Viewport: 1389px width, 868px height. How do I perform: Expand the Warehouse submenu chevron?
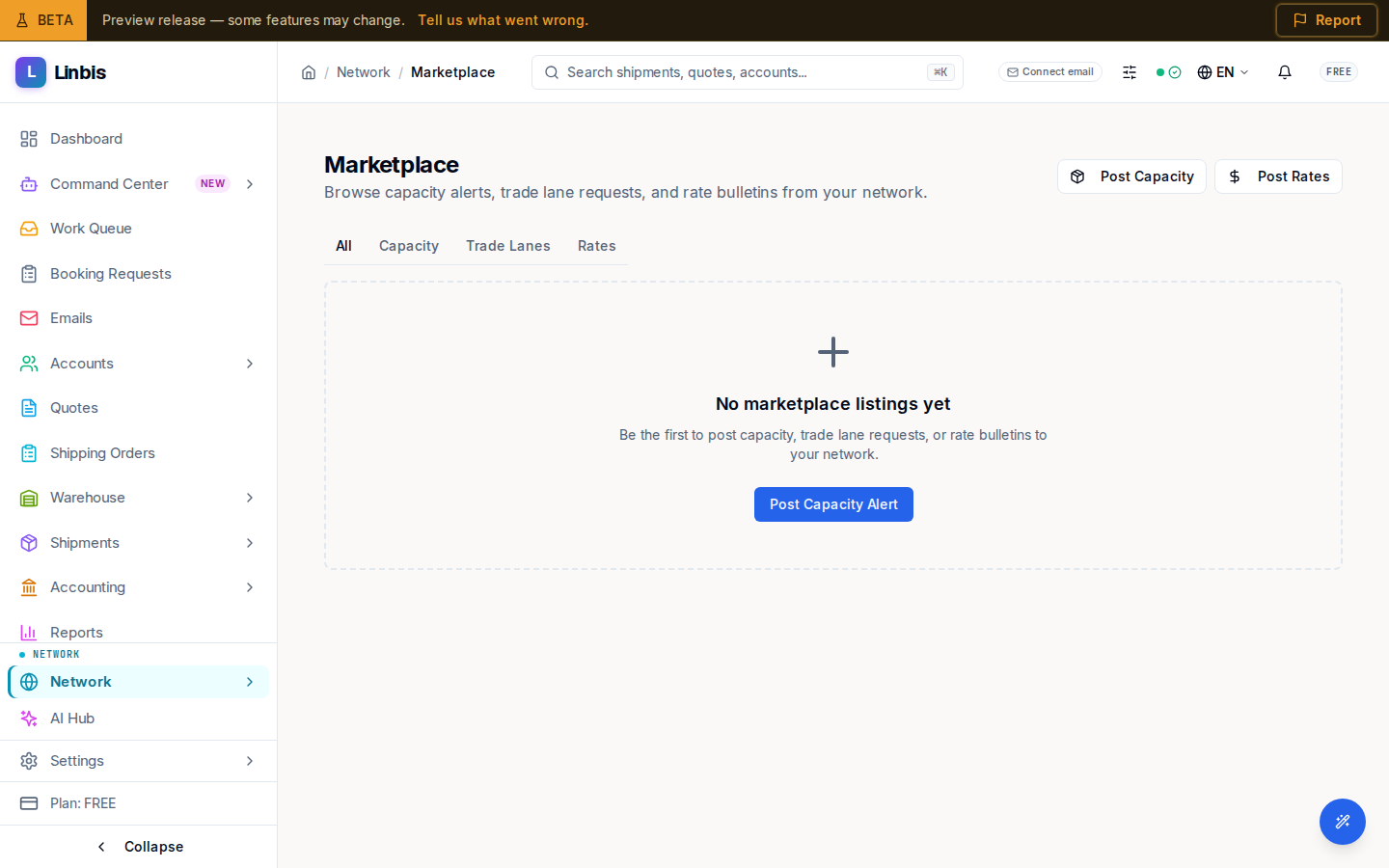[x=250, y=498]
